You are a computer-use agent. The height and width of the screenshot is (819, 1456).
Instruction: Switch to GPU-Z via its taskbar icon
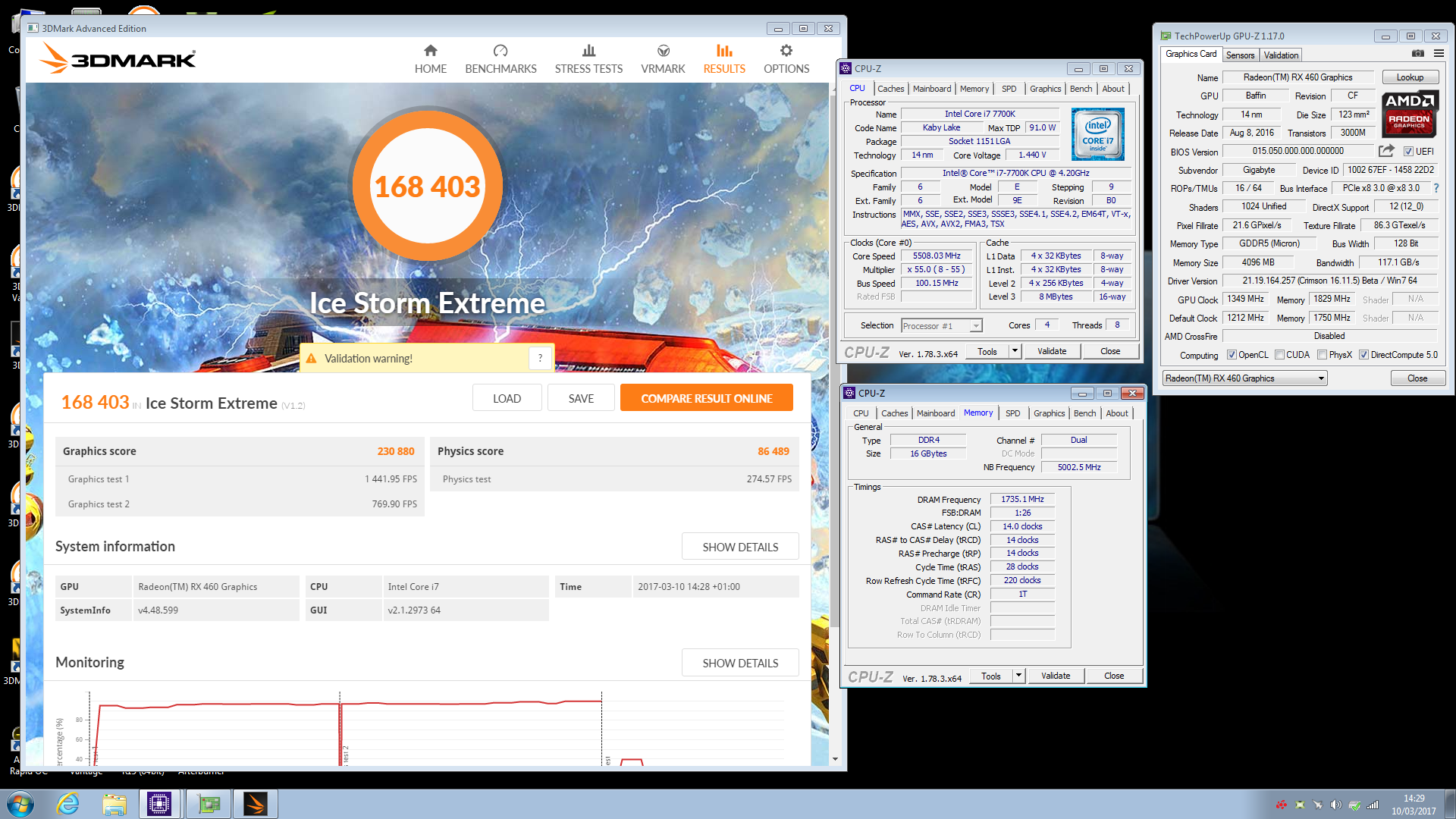[209, 804]
